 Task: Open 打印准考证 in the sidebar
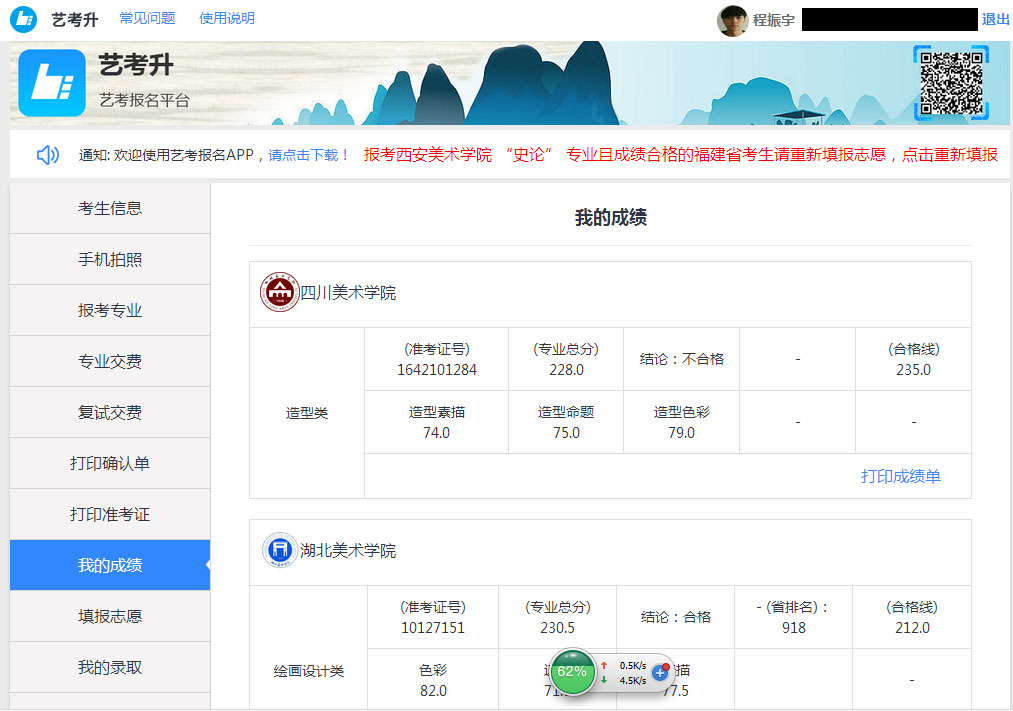(x=110, y=514)
